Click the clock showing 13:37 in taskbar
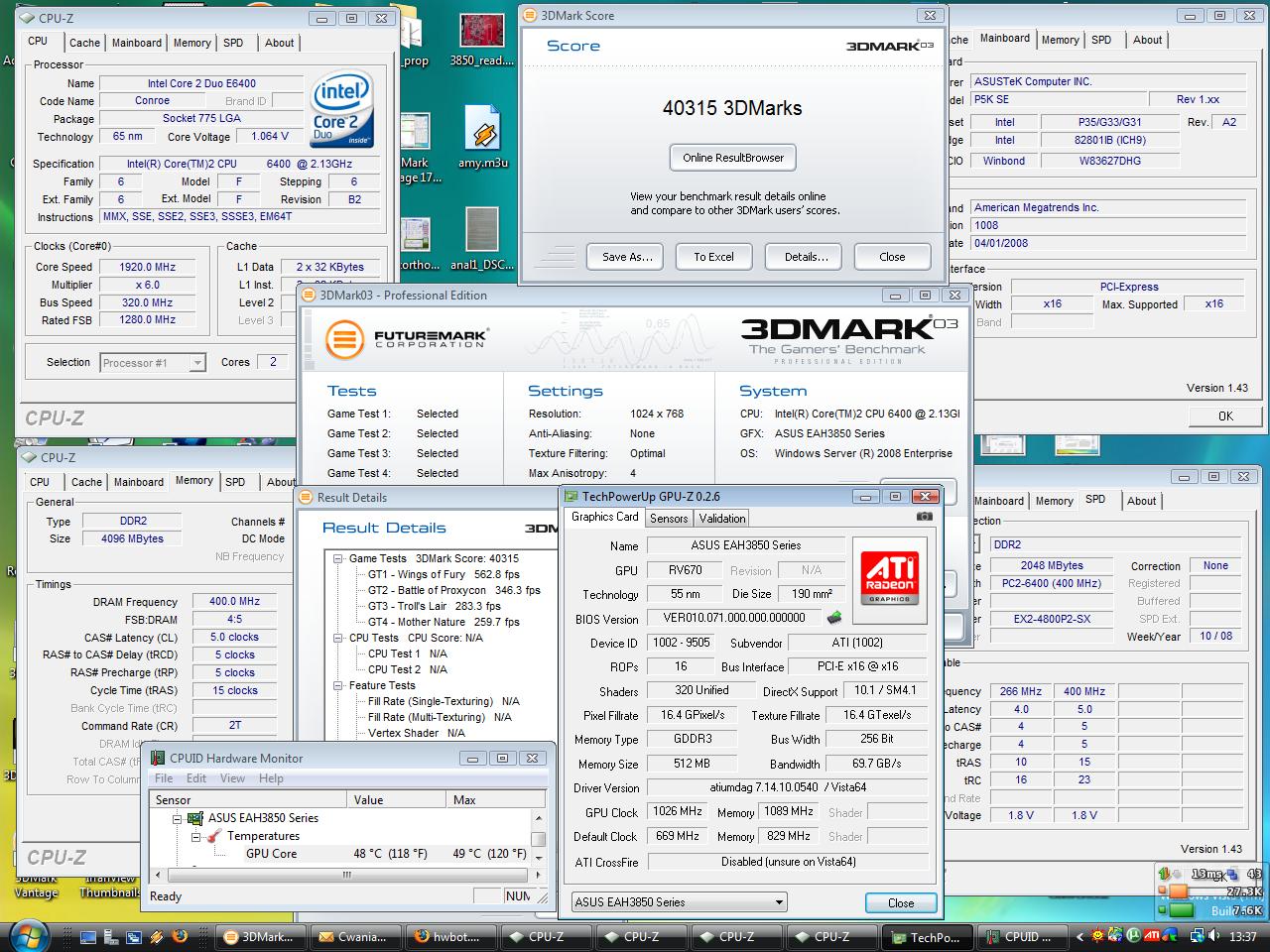 tap(1242, 936)
